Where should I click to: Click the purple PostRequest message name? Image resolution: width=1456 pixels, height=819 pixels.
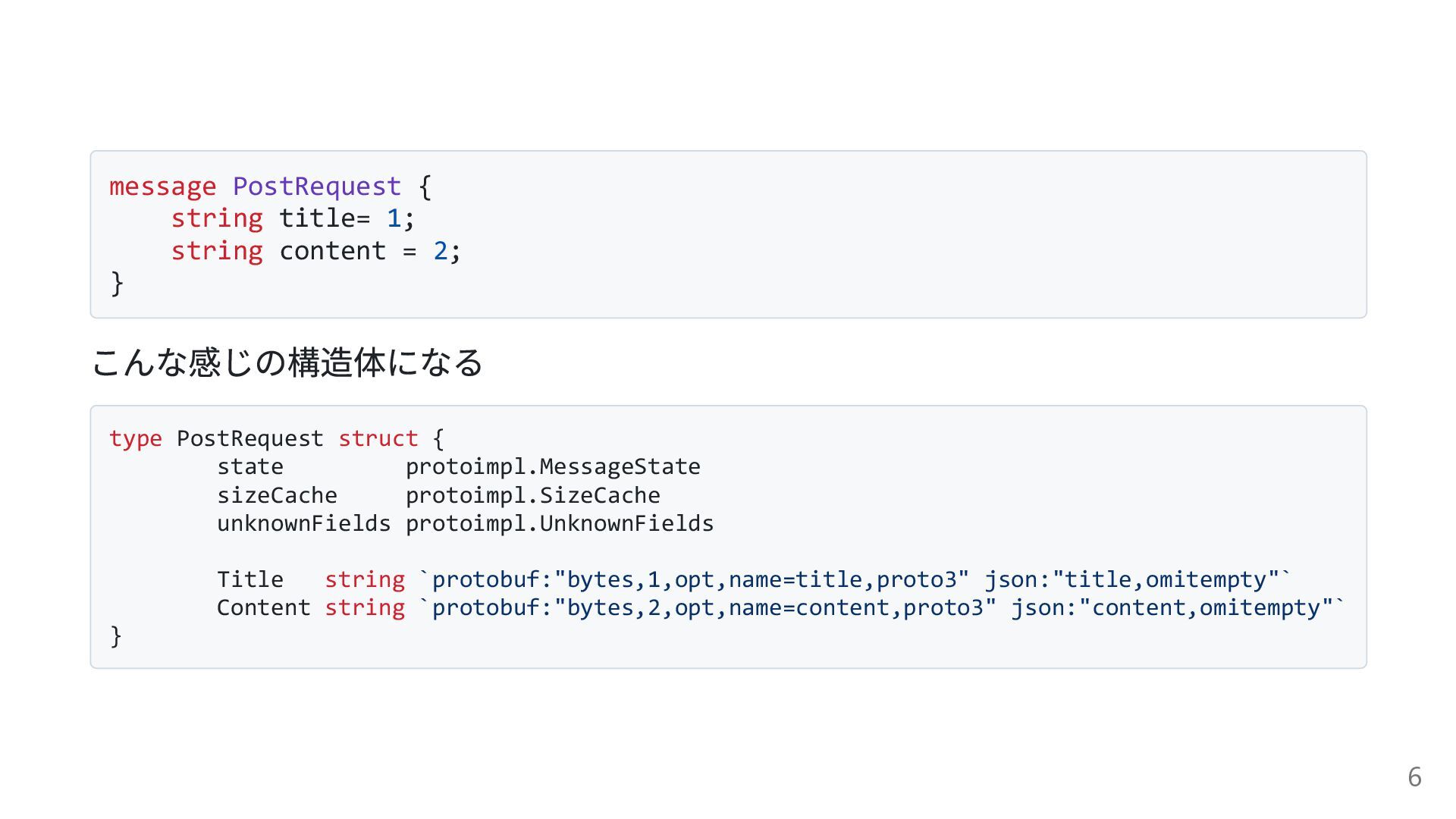point(316,187)
